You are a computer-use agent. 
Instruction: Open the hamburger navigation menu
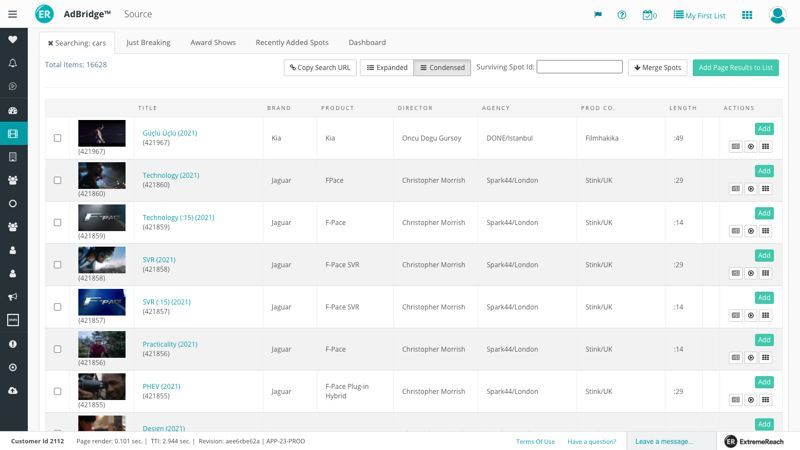[x=13, y=14]
